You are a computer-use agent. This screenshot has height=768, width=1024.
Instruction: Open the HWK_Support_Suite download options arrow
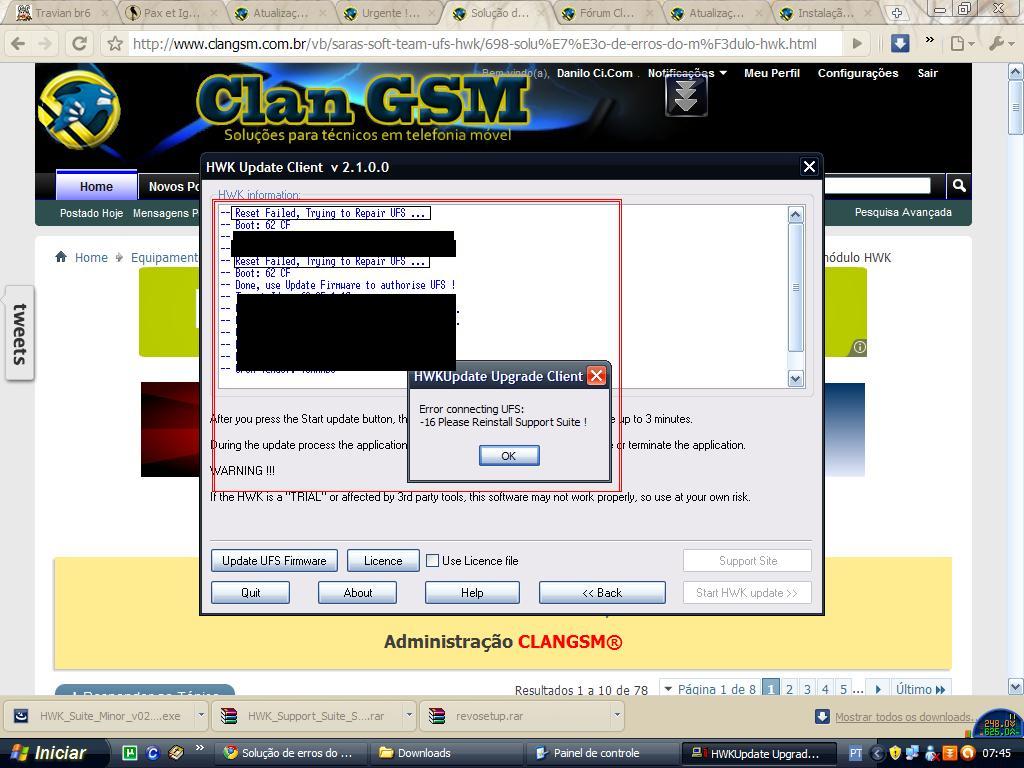click(x=409, y=715)
